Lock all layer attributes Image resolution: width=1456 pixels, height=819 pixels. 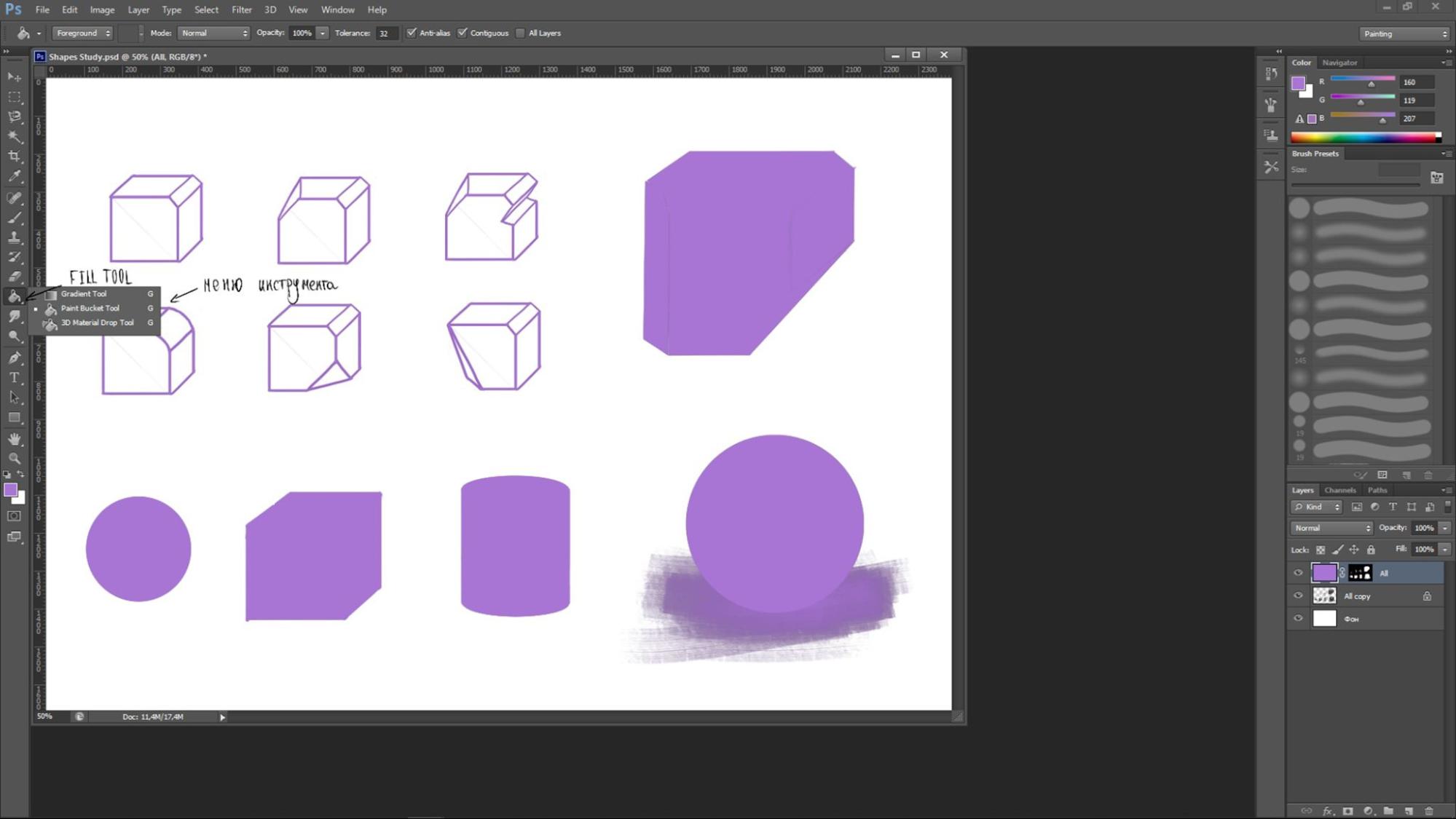(x=1371, y=550)
